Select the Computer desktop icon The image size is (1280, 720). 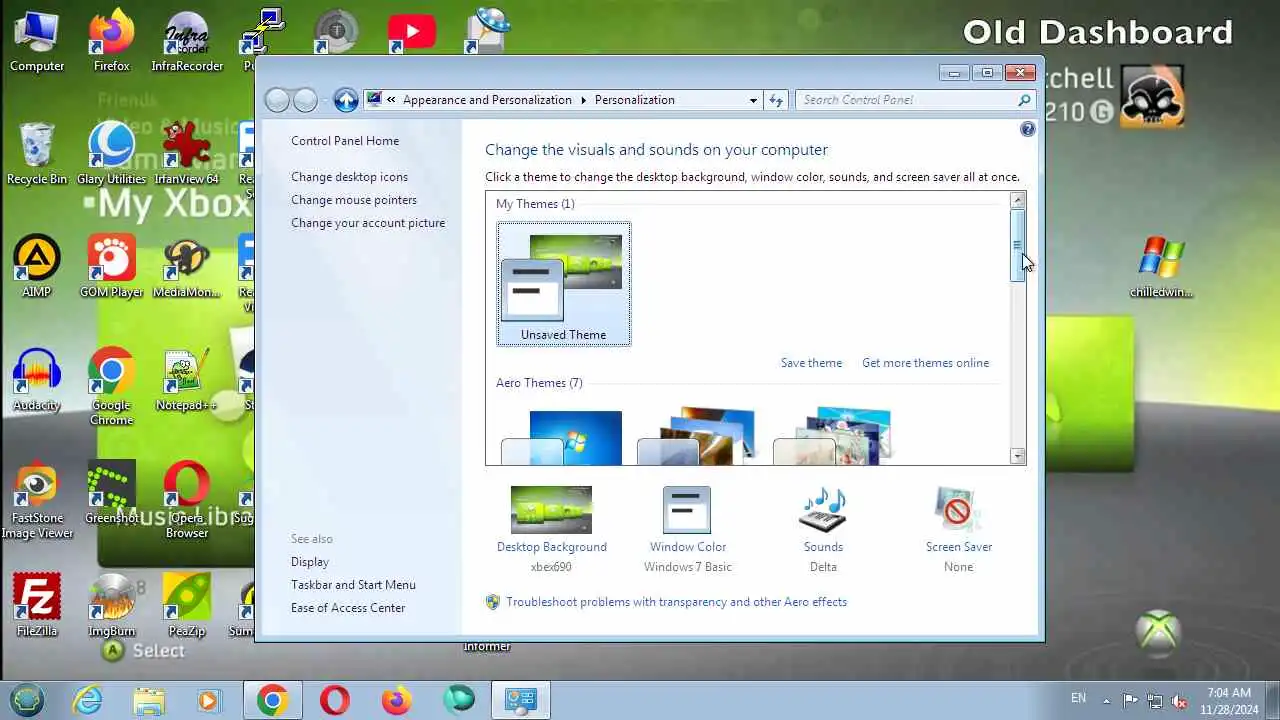pyautogui.click(x=37, y=42)
